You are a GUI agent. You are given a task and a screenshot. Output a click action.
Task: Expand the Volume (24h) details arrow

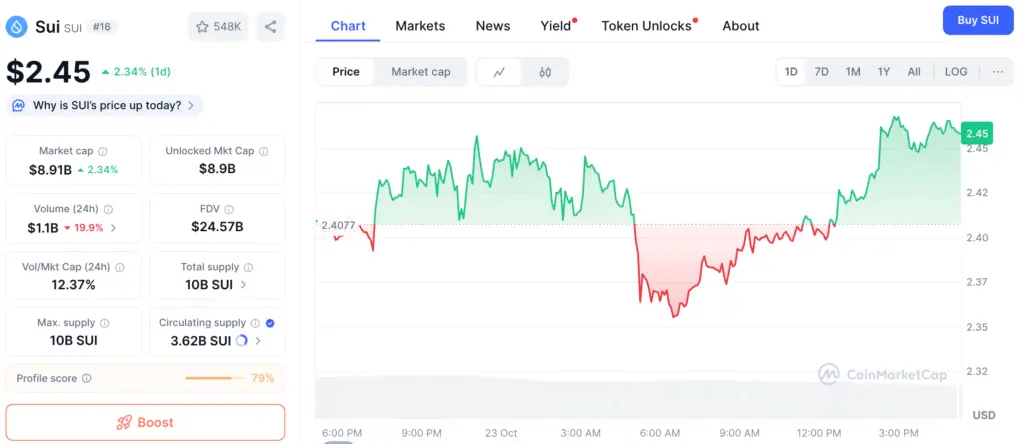[112, 227]
